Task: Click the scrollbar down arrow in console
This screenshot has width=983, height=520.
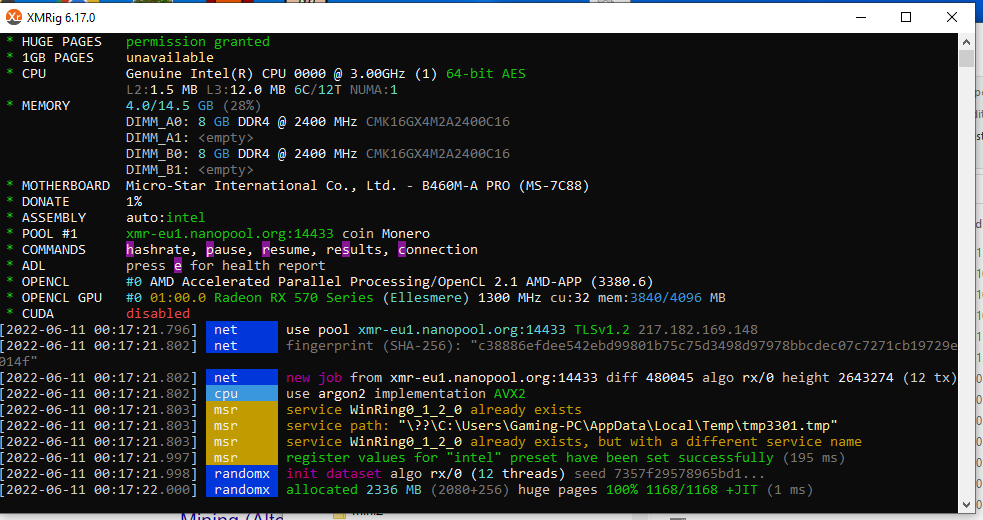Action: (x=966, y=504)
